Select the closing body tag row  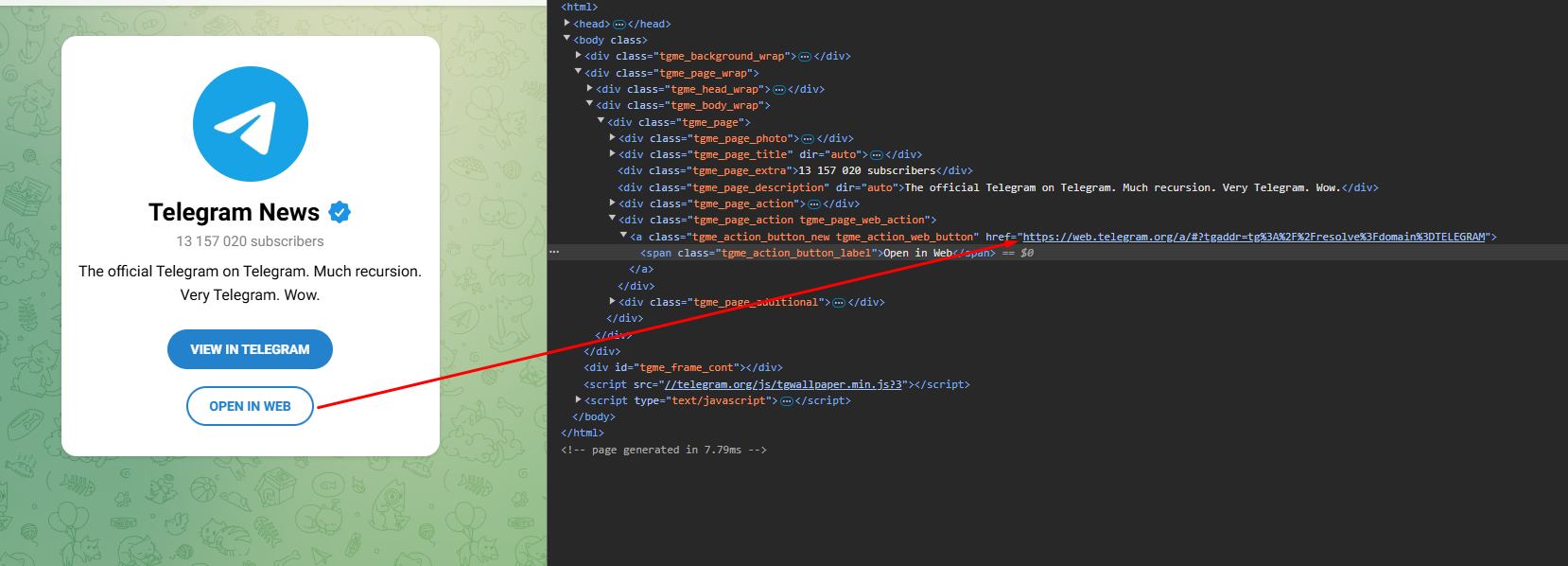[594, 416]
